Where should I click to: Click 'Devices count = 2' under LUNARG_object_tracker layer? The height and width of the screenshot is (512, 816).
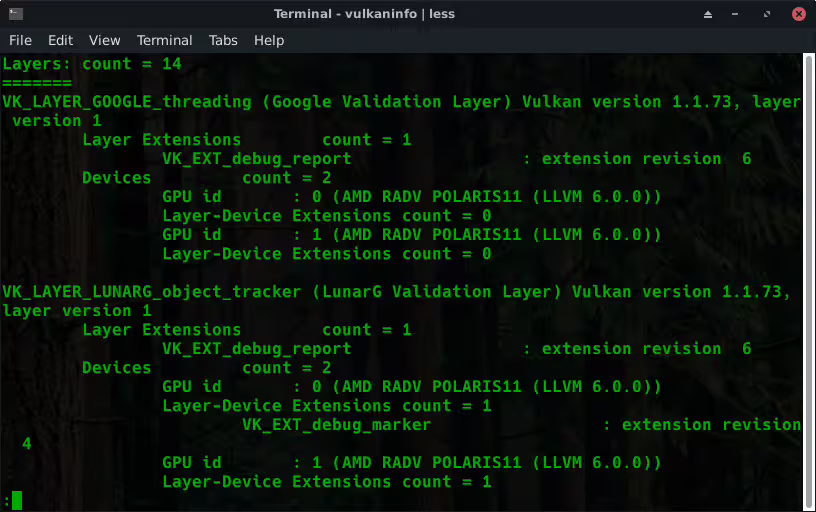(x=207, y=368)
